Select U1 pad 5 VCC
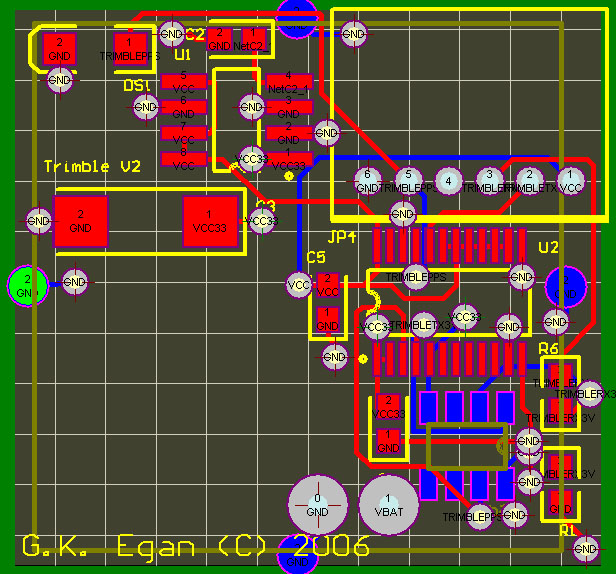 pyautogui.click(x=183, y=82)
